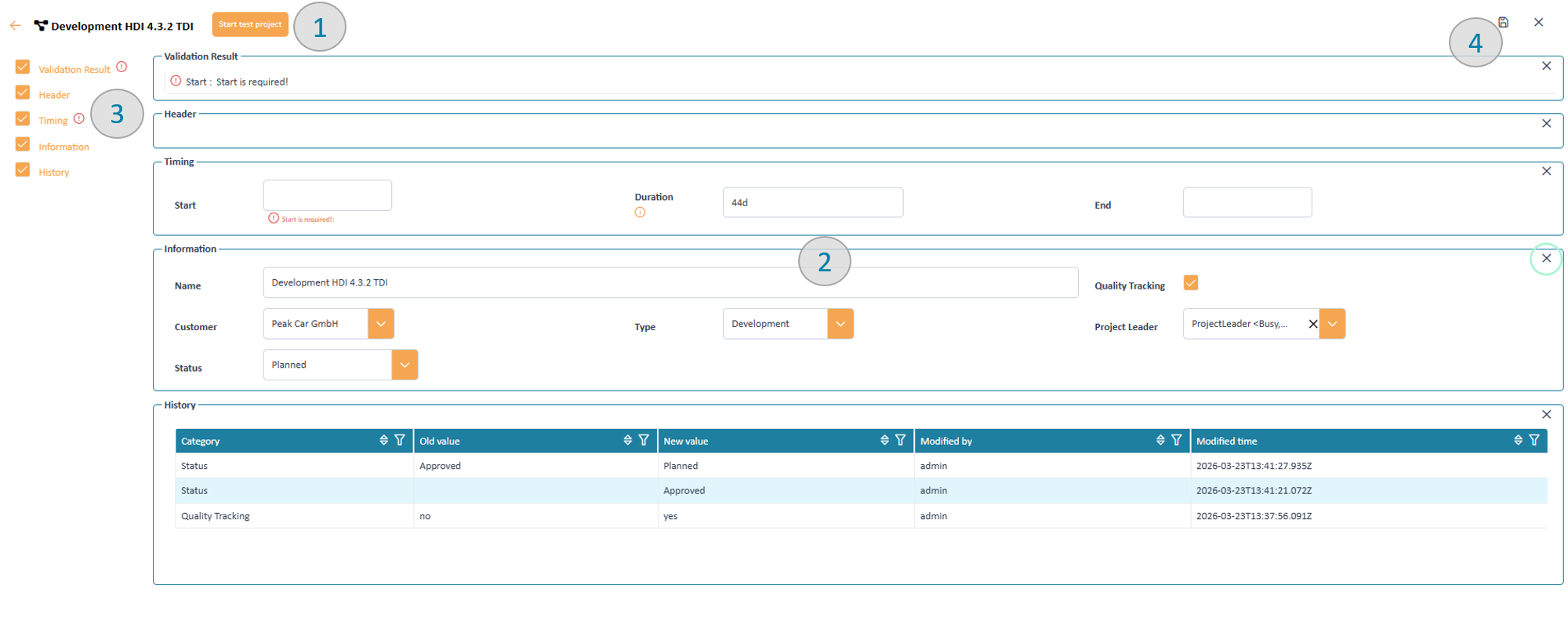Open the Status dropdown

[x=405, y=365]
